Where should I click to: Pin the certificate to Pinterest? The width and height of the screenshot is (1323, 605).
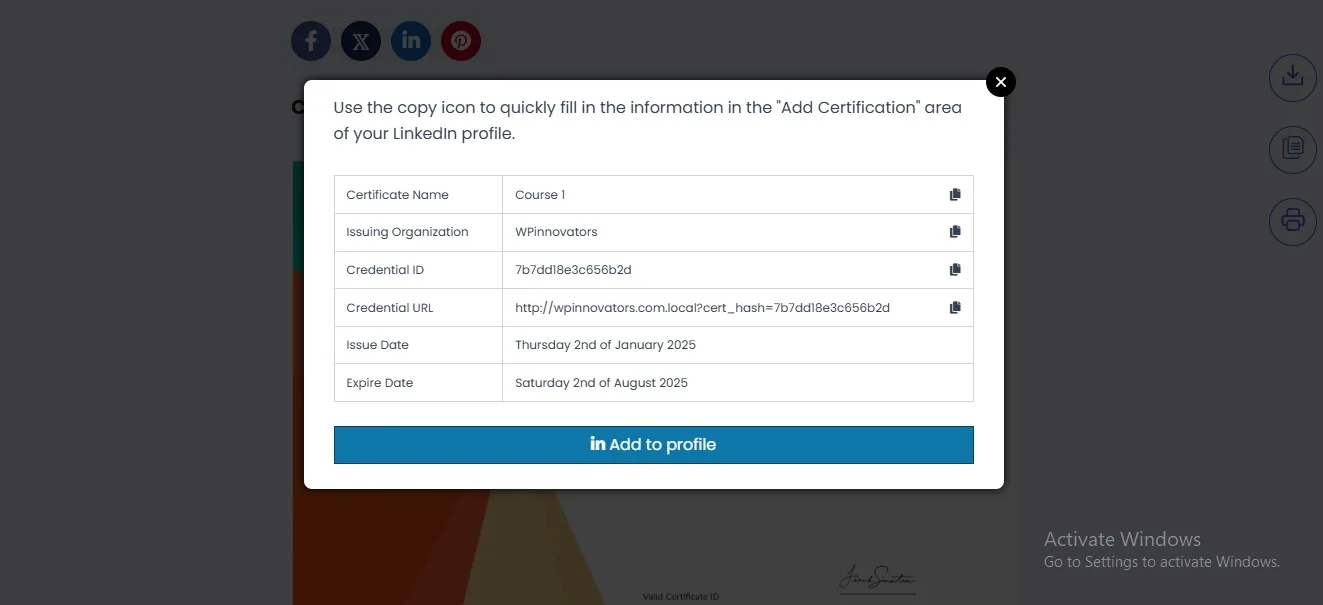[461, 41]
